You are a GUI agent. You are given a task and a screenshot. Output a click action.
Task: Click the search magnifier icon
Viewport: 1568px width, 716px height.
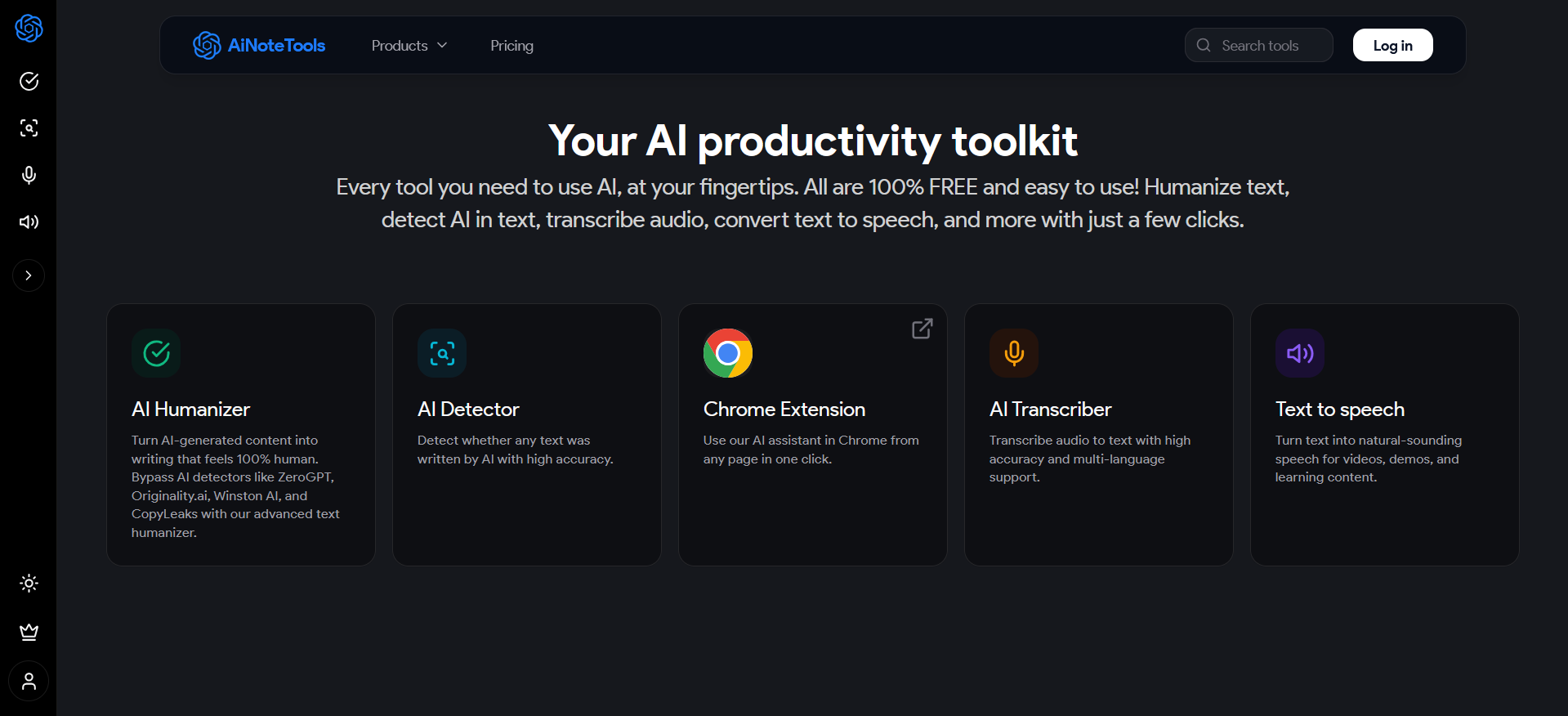(x=1204, y=45)
